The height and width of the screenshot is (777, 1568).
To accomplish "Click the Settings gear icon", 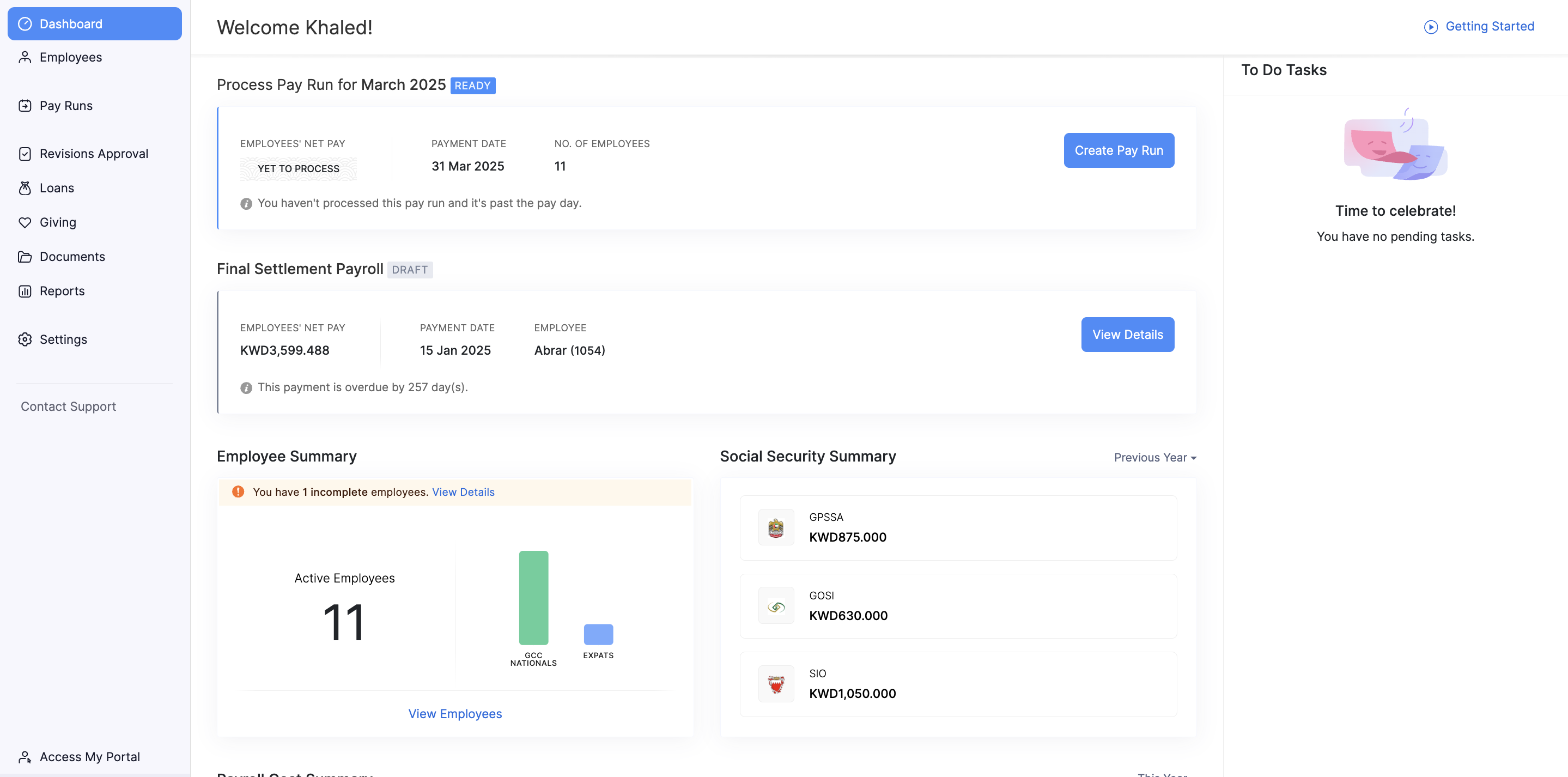I will pyautogui.click(x=25, y=339).
